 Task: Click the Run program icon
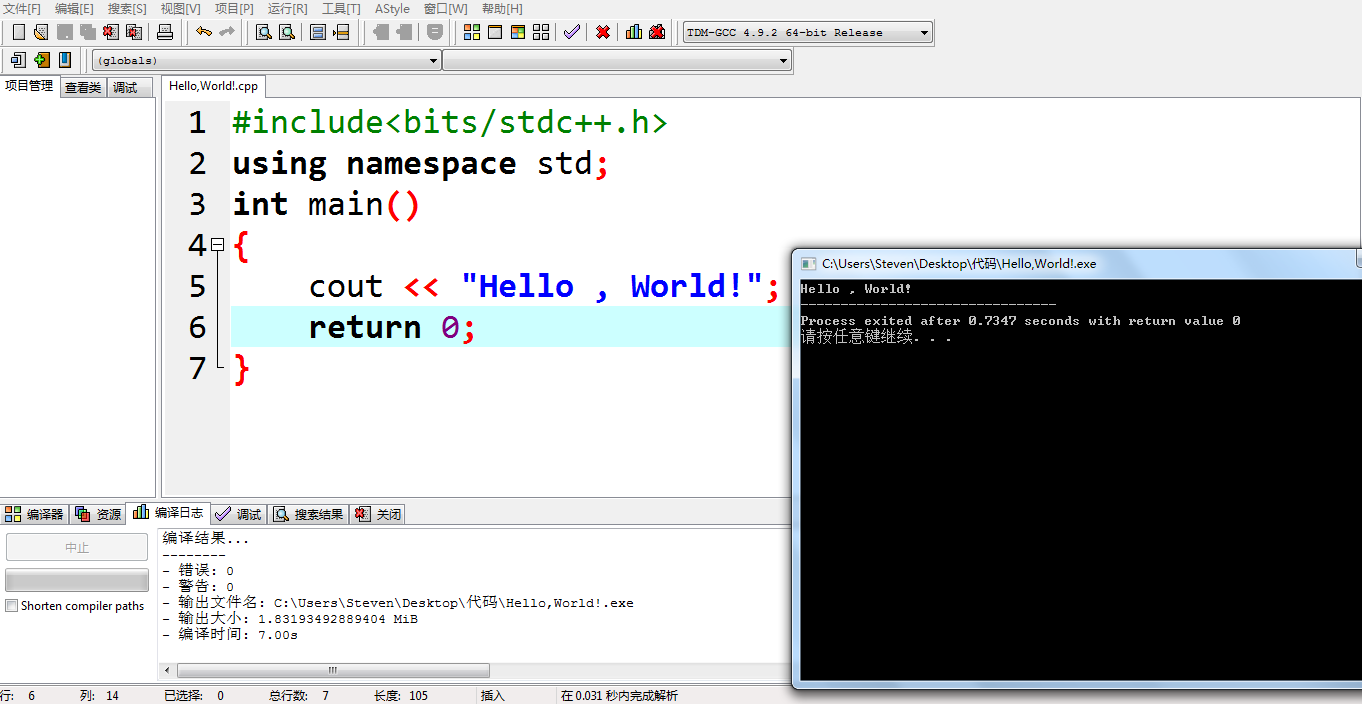pos(495,32)
